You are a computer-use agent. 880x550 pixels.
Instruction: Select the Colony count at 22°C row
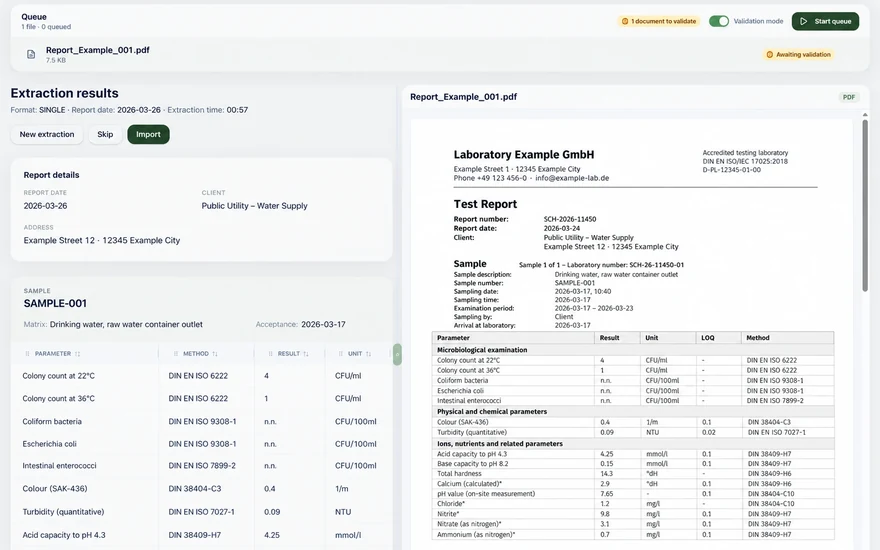click(201, 375)
